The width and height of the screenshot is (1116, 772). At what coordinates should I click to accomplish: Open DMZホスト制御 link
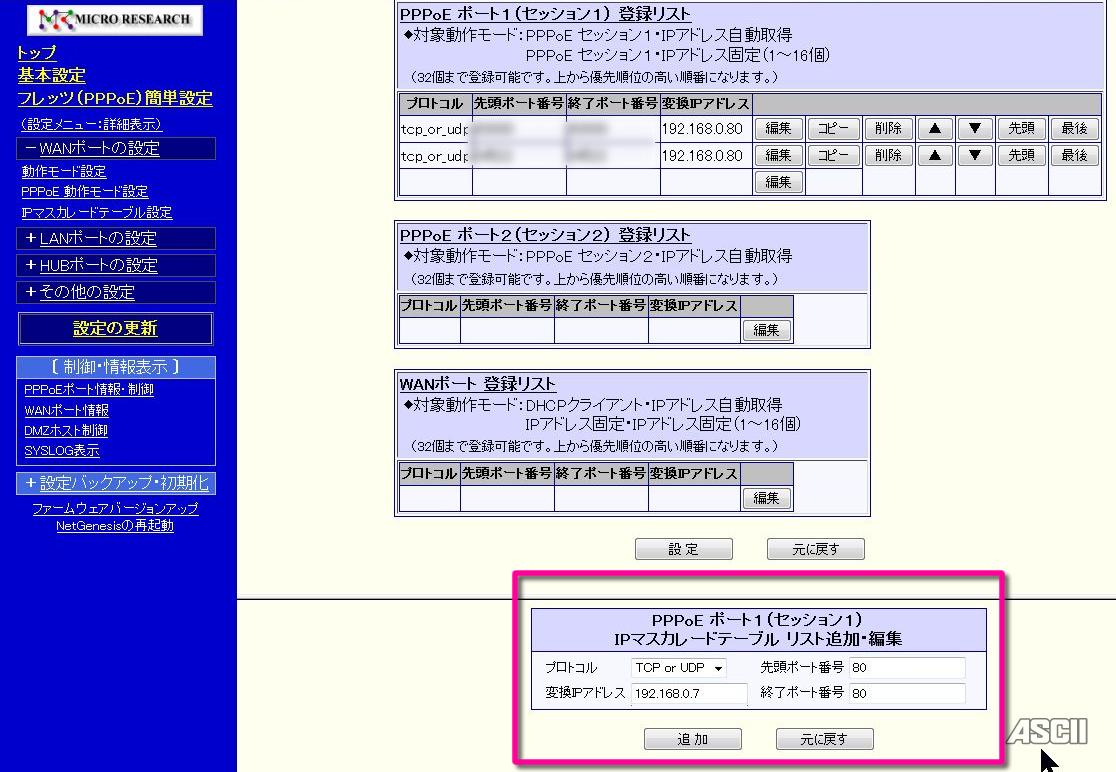[x=65, y=430]
